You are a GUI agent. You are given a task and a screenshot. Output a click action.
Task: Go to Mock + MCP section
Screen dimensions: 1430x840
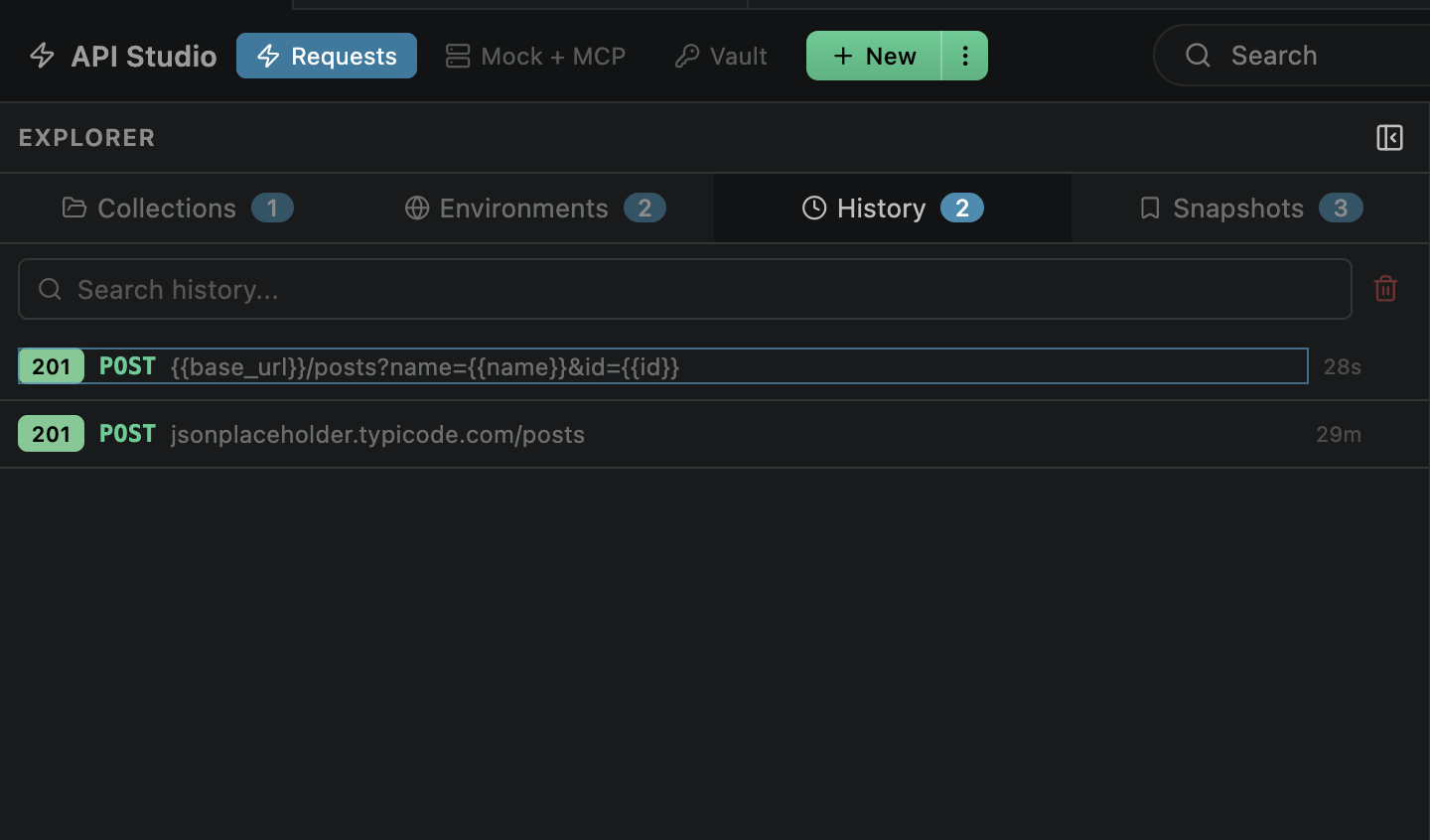[x=535, y=56]
